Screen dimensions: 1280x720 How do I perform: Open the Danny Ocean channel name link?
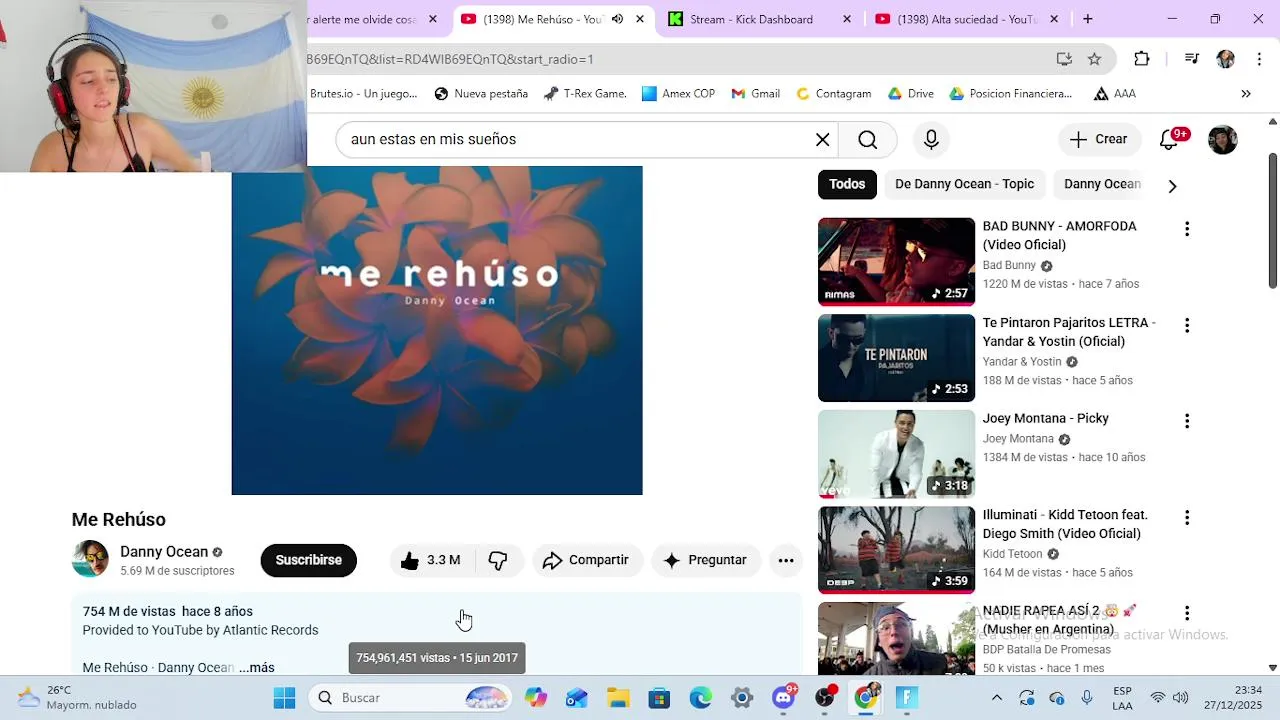tap(164, 552)
